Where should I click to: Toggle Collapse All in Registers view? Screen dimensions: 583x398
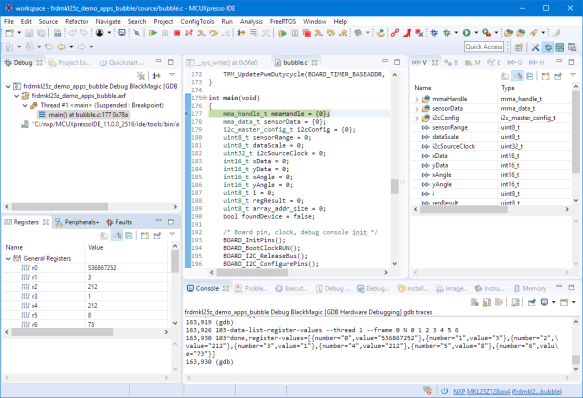click(129, 235)
